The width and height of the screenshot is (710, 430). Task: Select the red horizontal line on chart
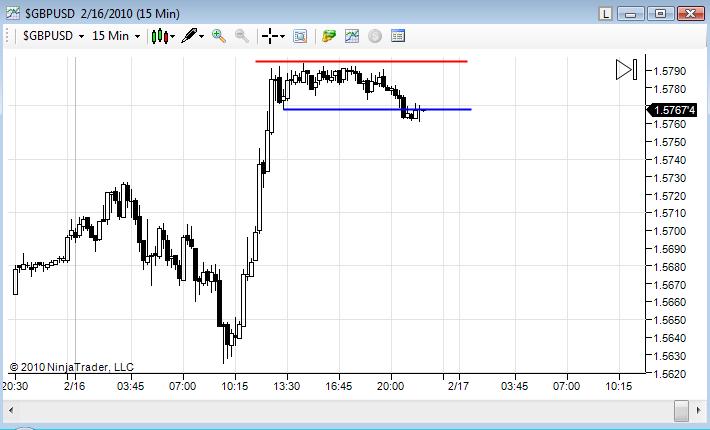coord(361,61)
